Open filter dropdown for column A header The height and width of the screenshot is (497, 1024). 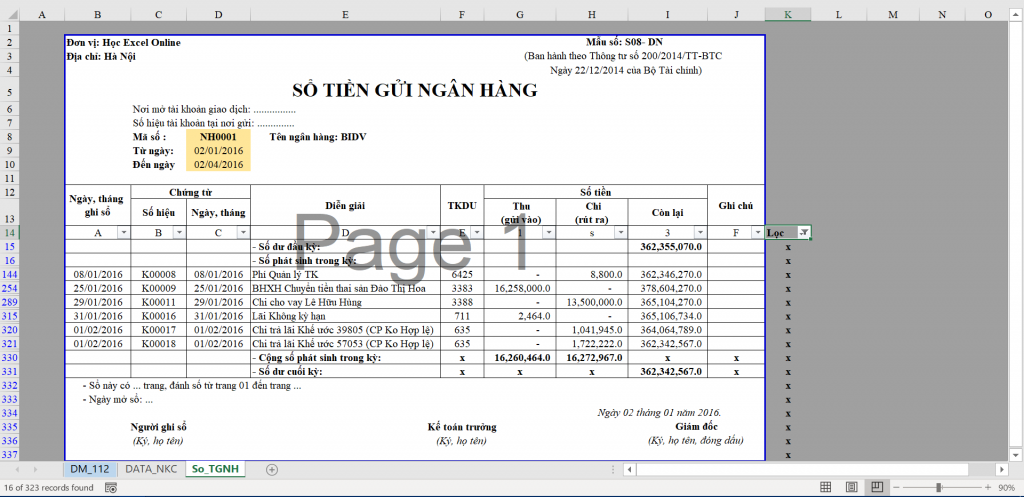[x=123, y=232]
